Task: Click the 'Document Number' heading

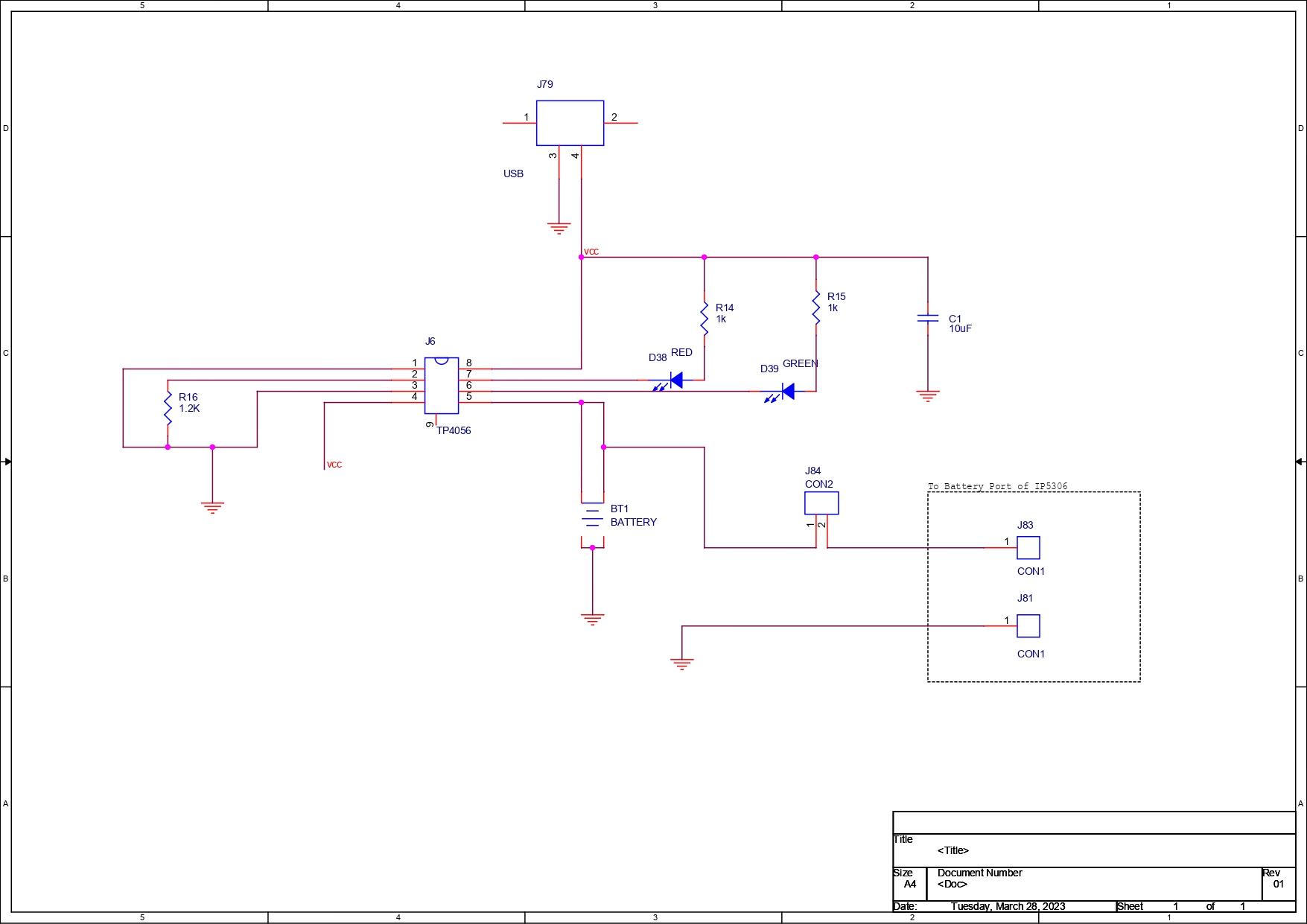Action: tap(980, 873)
